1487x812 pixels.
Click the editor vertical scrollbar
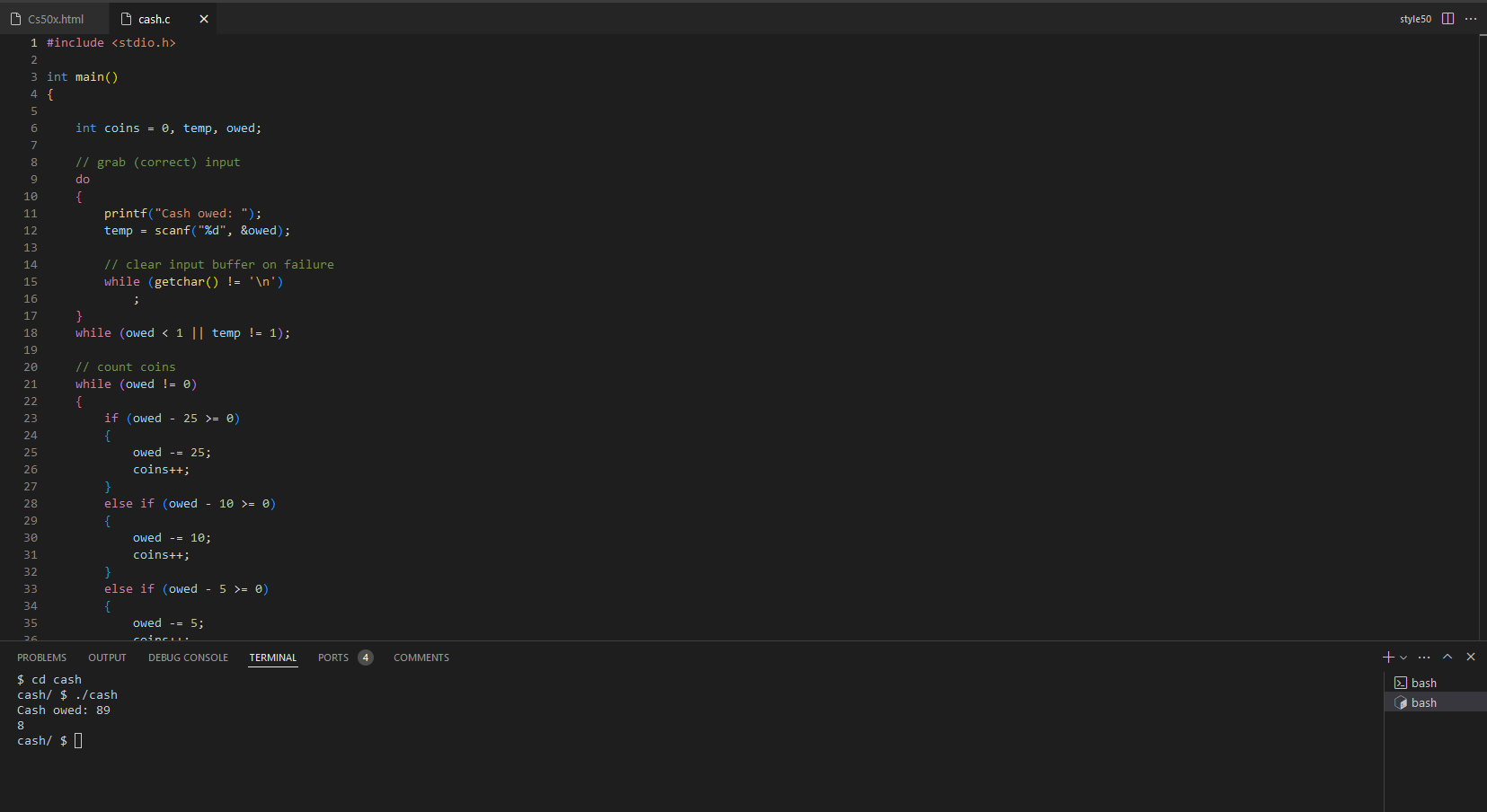point(1482,337)
